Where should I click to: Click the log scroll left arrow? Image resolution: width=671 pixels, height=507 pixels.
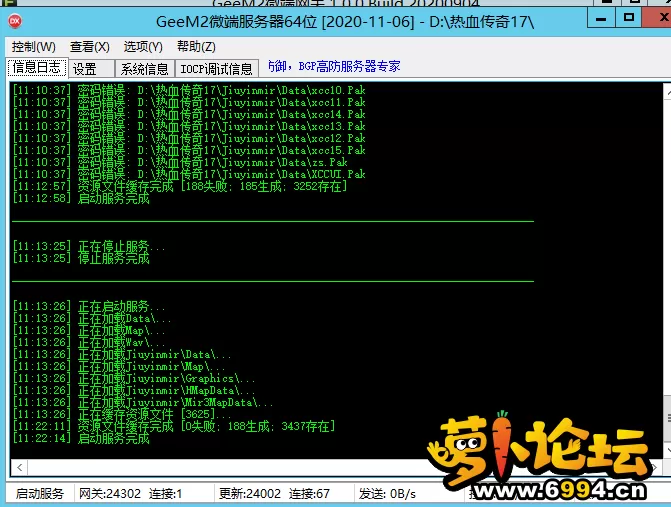click(19, 467)
